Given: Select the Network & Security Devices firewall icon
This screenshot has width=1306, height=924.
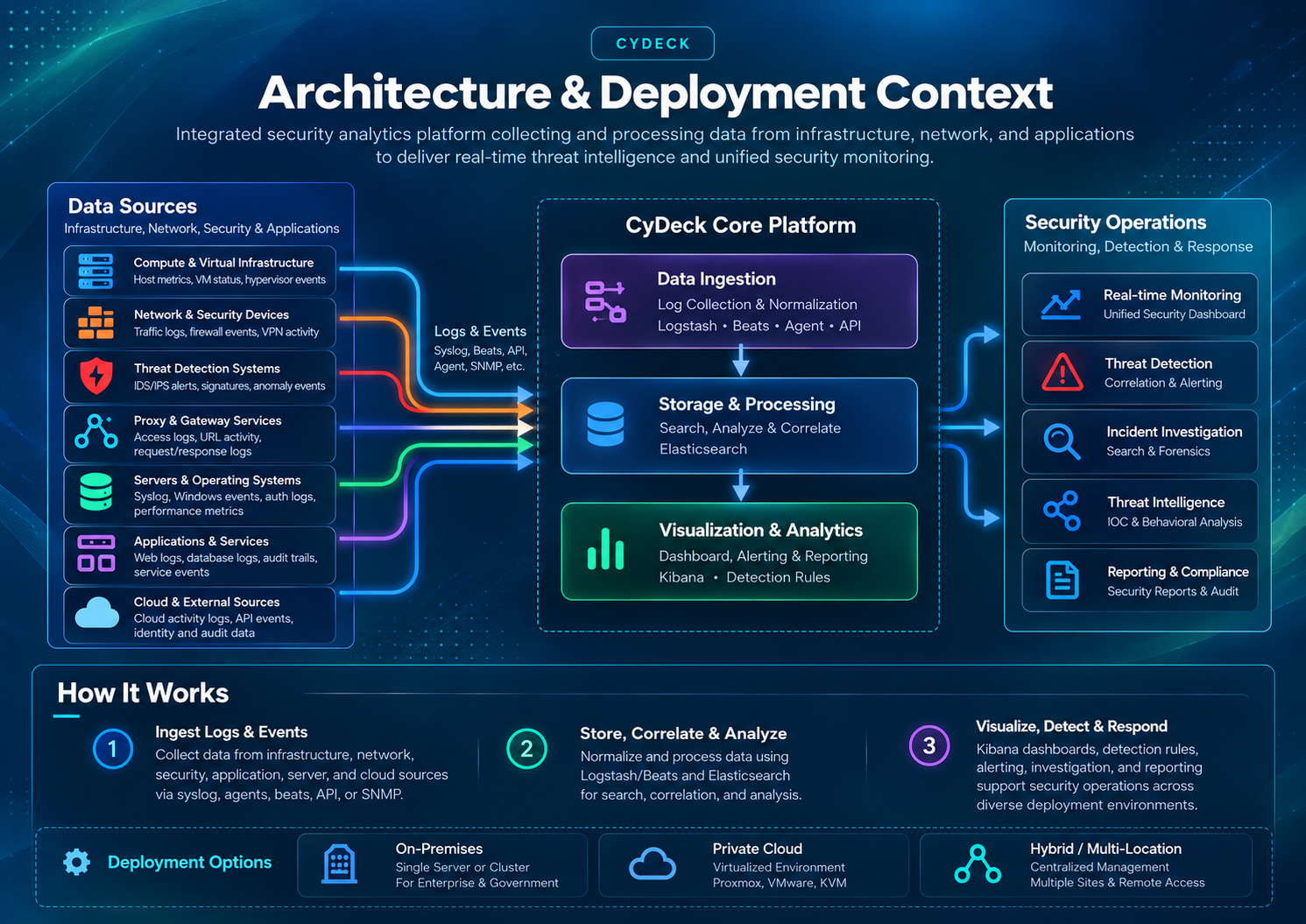Looking at the screenshot, I should 95,323.
